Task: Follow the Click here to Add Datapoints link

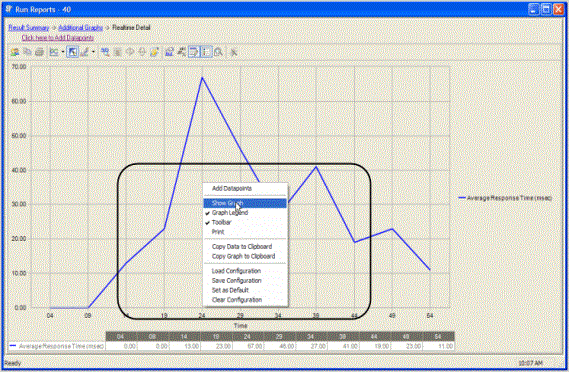Action: coord(58,38)
